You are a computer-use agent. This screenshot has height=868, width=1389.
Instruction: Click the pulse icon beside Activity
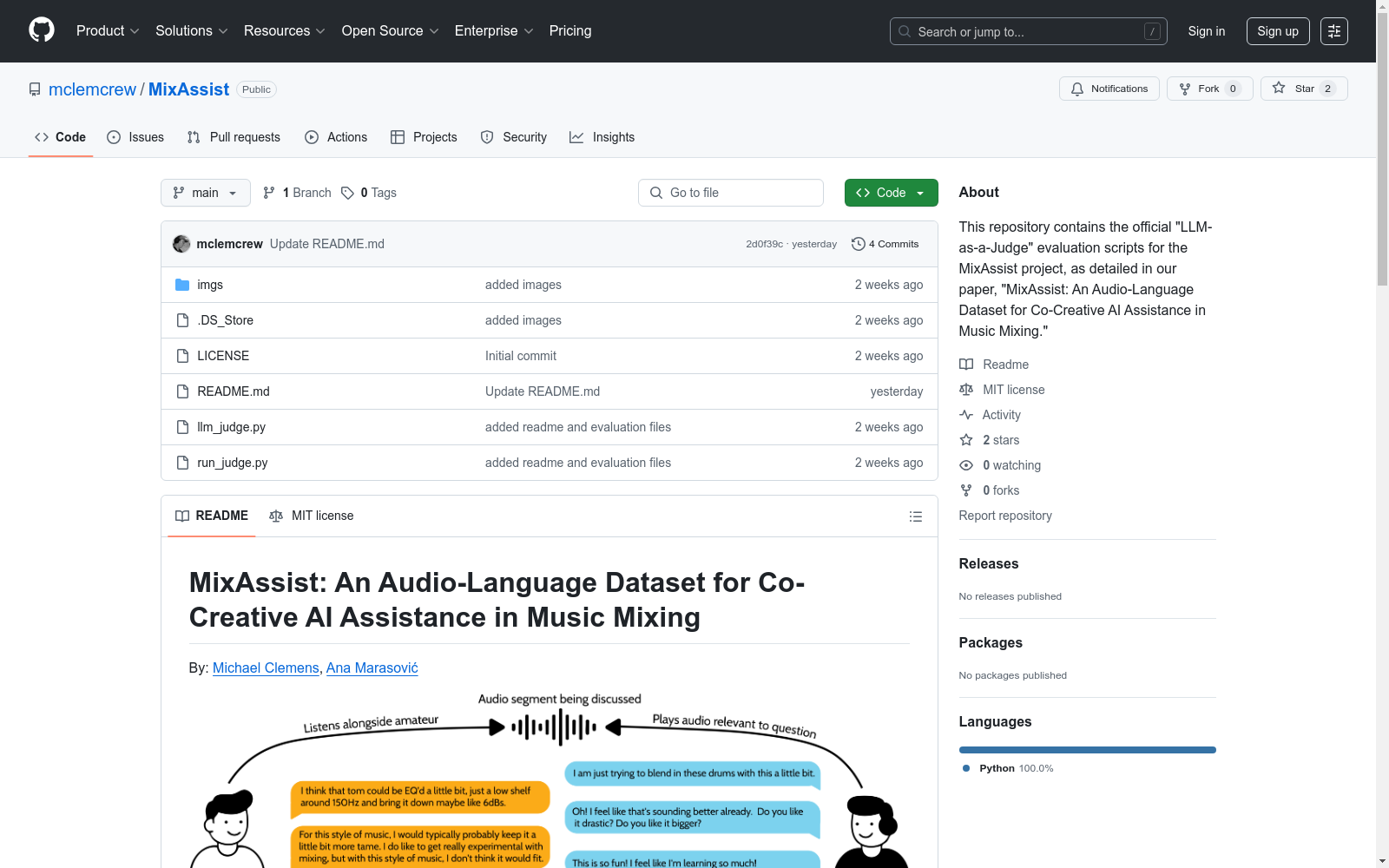click(x=966, y=415)
